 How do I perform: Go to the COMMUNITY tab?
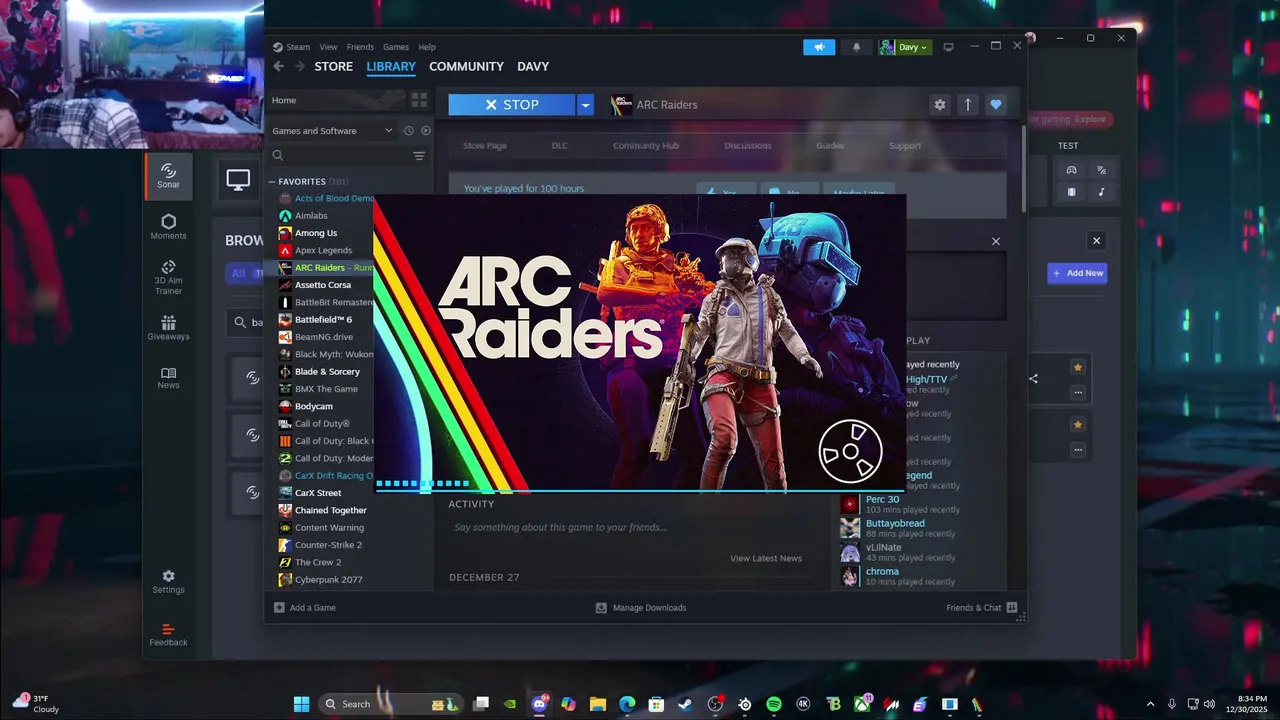pos(466,66)
